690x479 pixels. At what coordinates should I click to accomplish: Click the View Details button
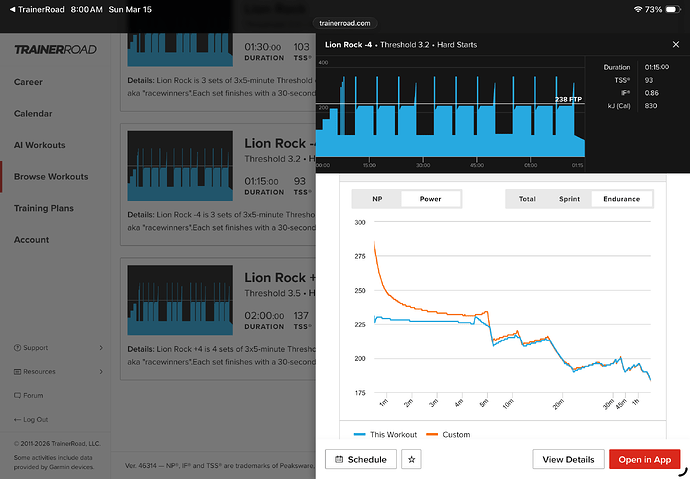(x=568, y=459)
